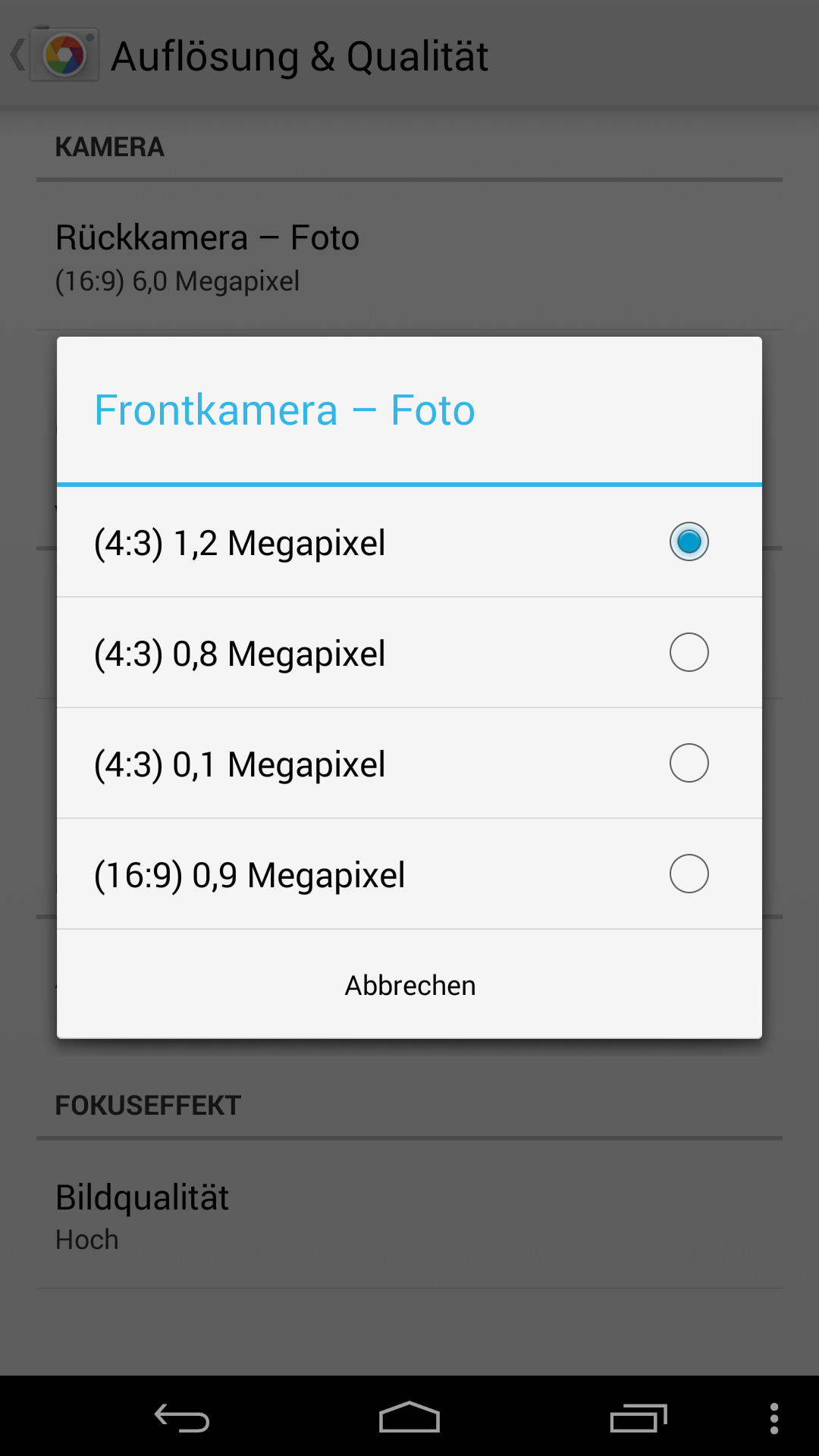Viewport: 819px width, 1456px height.
Task: Tap the back chevron beside the camera icon
Action: tap(17, 55)
